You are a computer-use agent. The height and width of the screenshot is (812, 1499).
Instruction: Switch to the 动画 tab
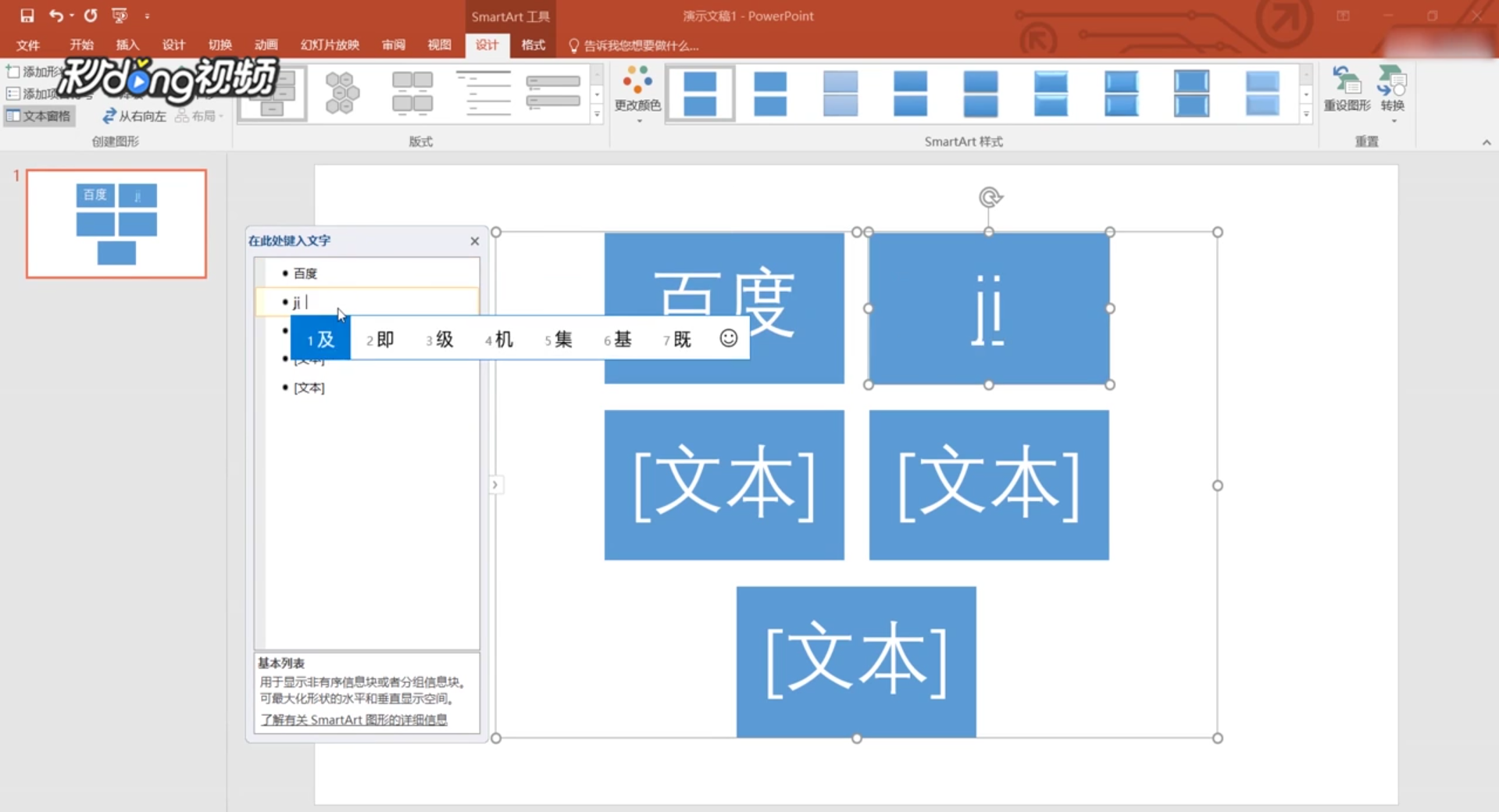pyautogui.click(x=266, y=45)
